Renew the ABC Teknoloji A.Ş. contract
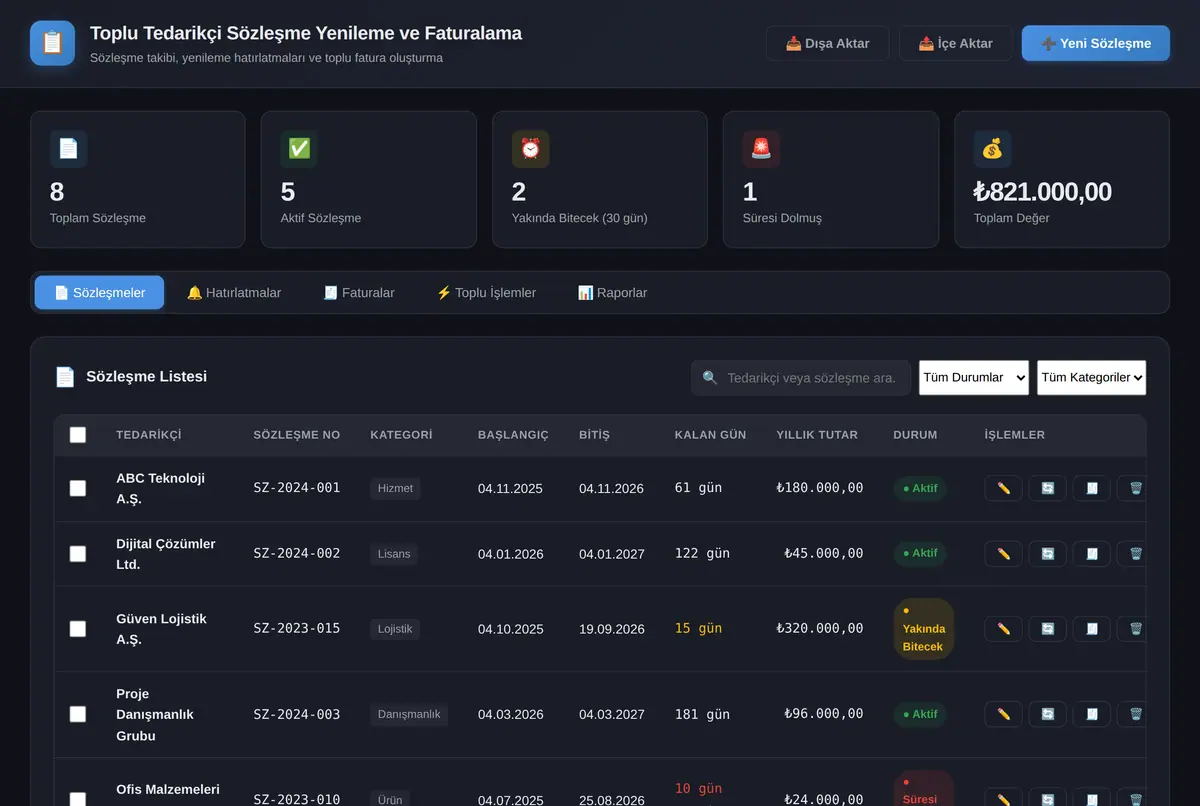This screenshot has height=806, width=1200. (1047, 488)
